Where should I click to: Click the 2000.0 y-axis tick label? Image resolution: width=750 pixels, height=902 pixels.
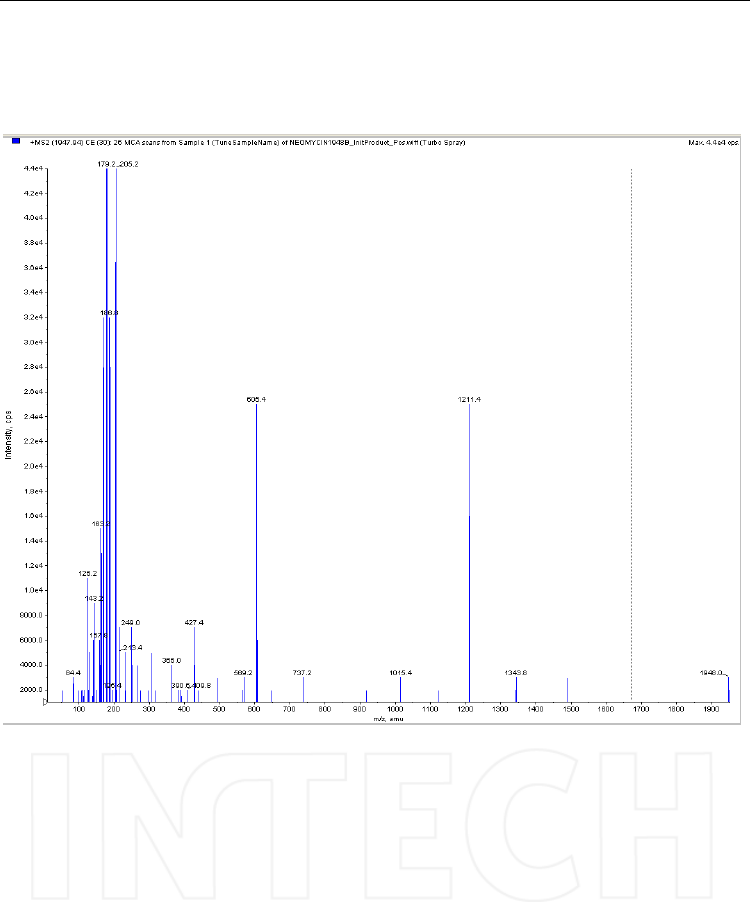pyautogui.click(x=31, y=689)
